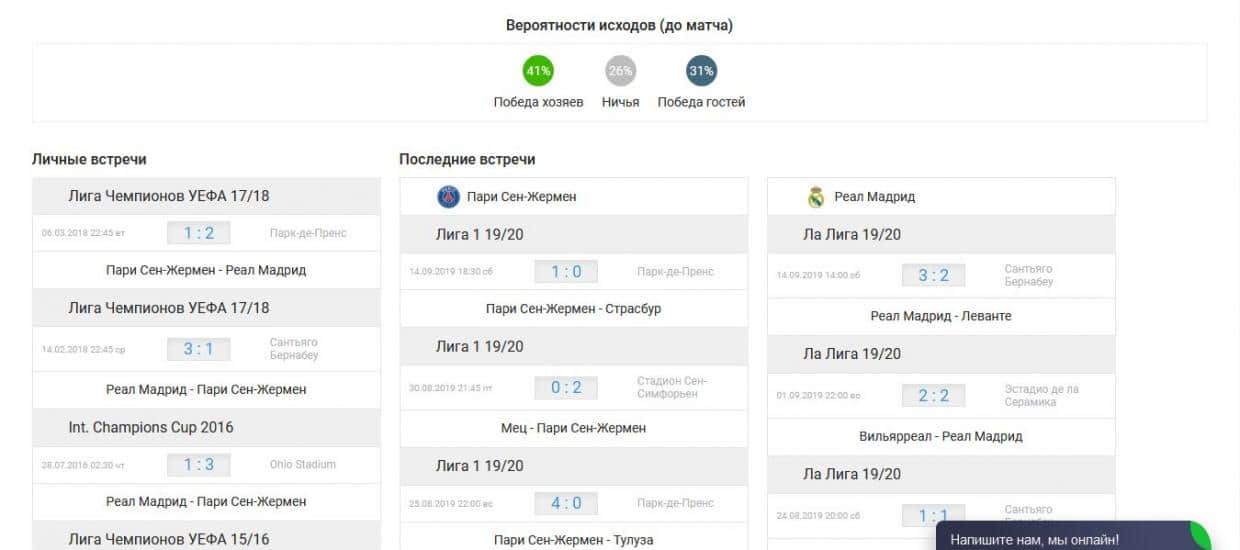Screen dimensions: 1240x550
Task: Click 'Лига Чемпионов УЕФА 17/18' heading above 14.02.2018
Action: click(169, 307)
